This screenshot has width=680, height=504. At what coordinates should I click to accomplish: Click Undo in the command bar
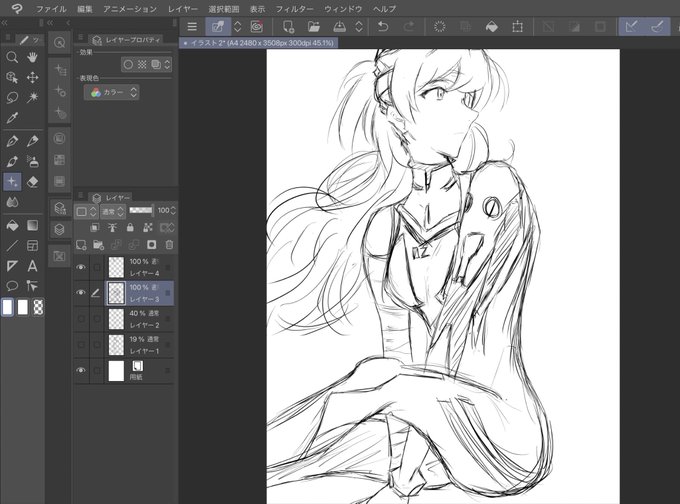click(382, 27)
